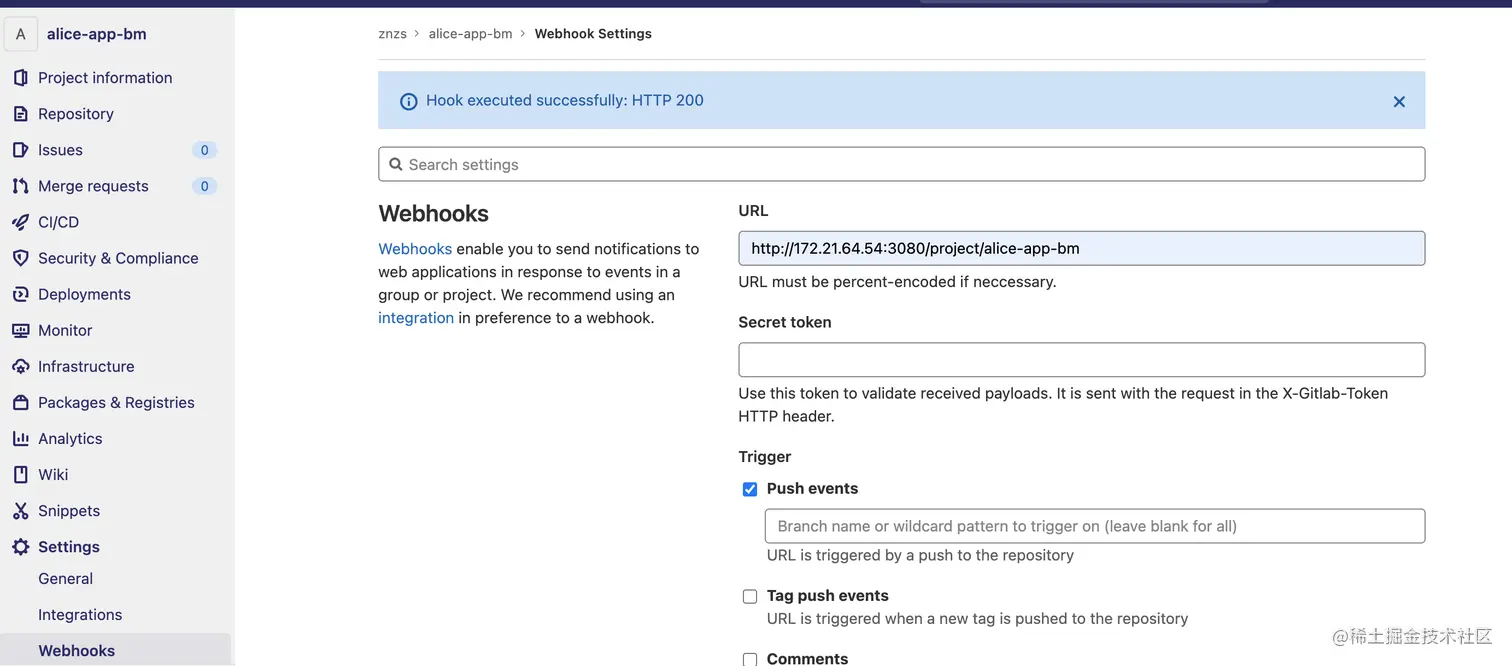The width and height of the screenshot is (1512, 666).
Task: Go to General settings submenu item
Action: (66, 579)
